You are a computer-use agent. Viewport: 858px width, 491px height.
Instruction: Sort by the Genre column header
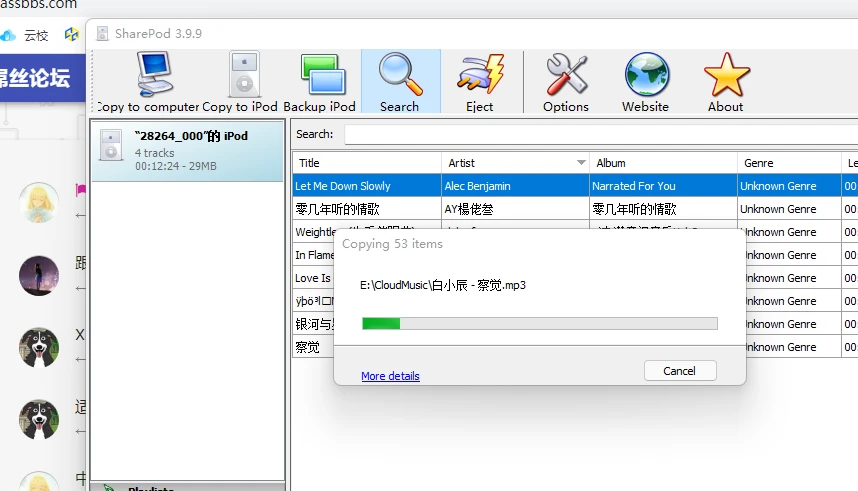pos(789,163)
